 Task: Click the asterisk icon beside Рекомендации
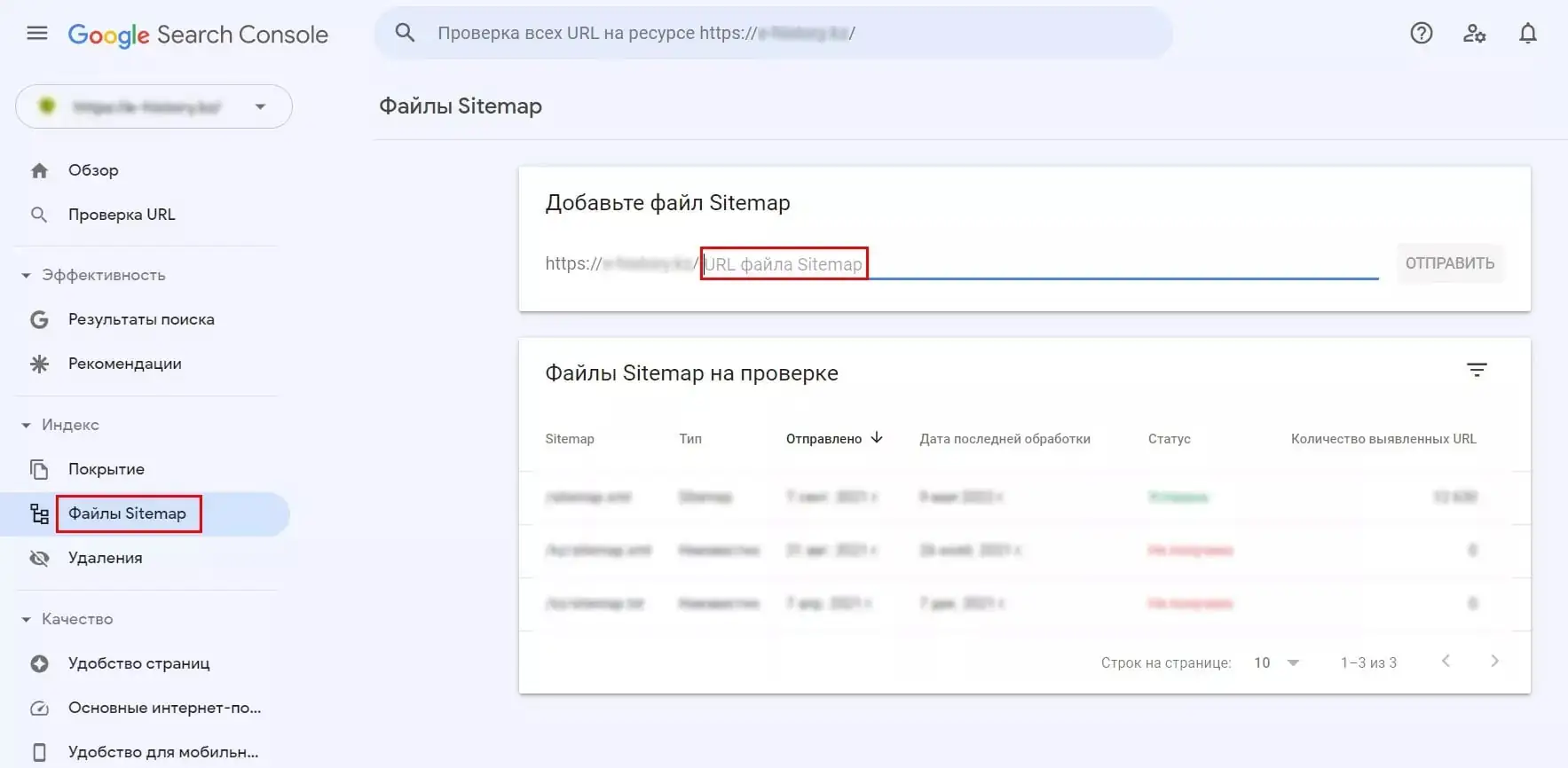click(x=39, y=364)
